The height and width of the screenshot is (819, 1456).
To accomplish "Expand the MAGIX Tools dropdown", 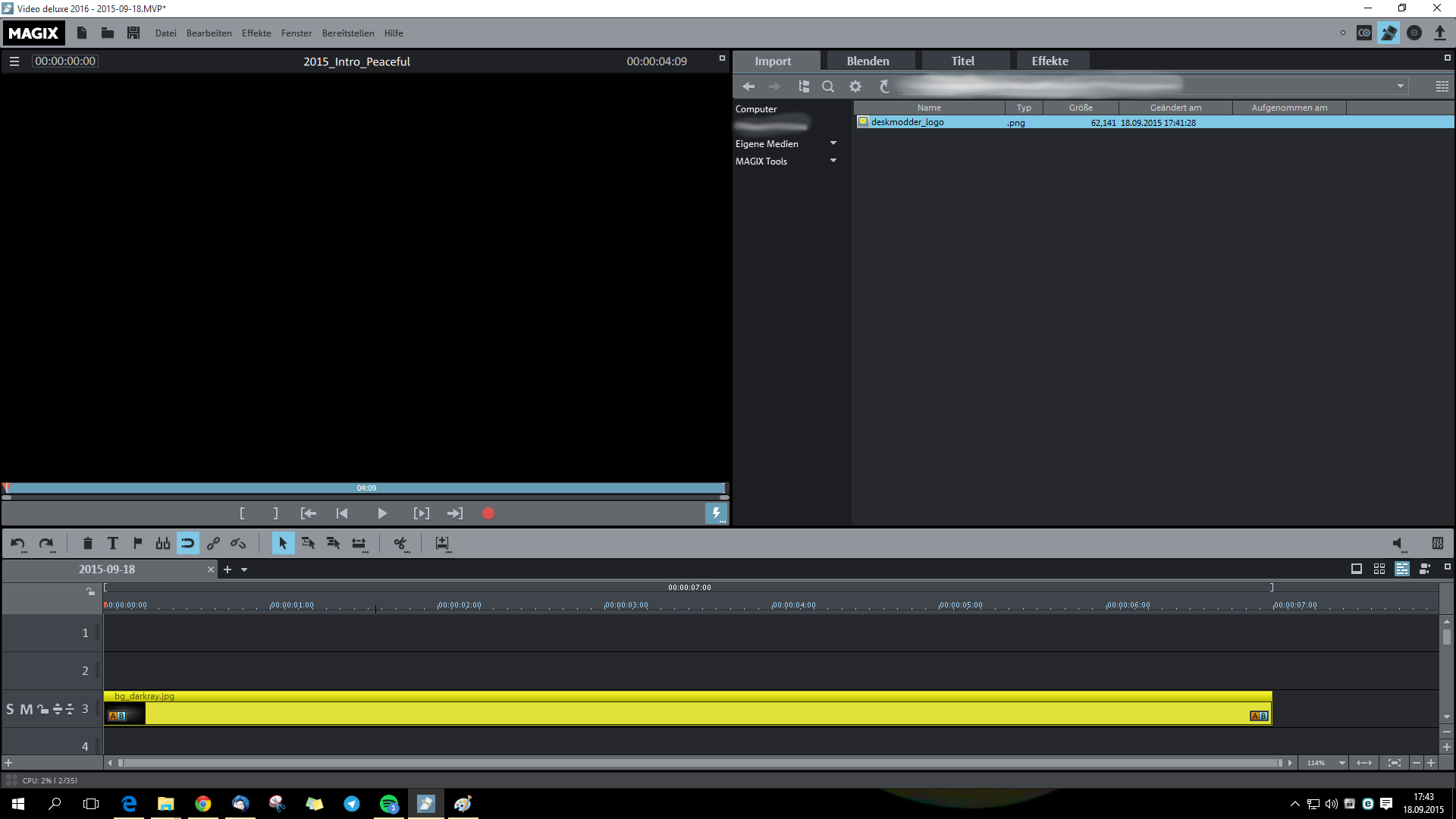I will point(833,161).
